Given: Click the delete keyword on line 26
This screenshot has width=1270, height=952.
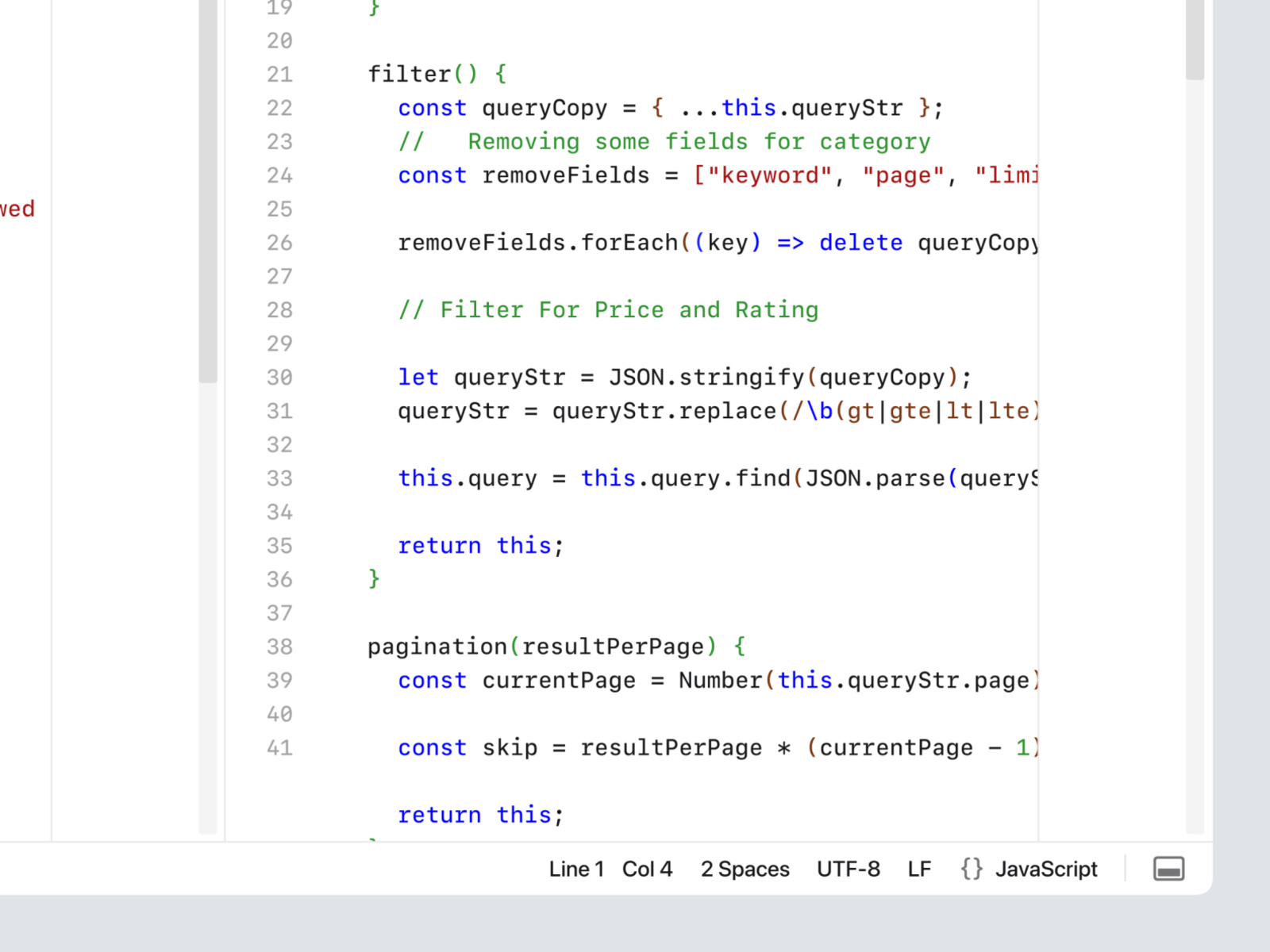Looking at the screenshot, I should tap(860, 243).
